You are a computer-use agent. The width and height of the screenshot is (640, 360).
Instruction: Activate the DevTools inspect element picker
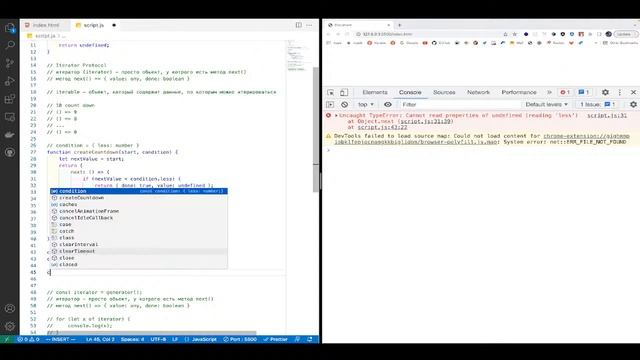click(331, 93)
